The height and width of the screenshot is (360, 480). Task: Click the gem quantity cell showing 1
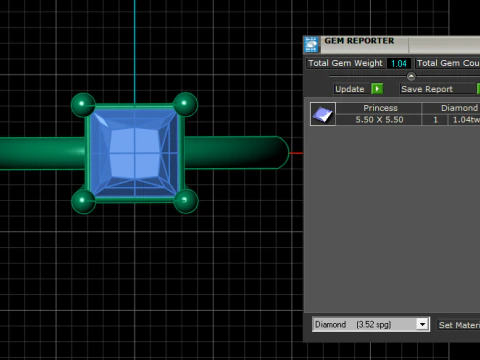click(435, 120)
